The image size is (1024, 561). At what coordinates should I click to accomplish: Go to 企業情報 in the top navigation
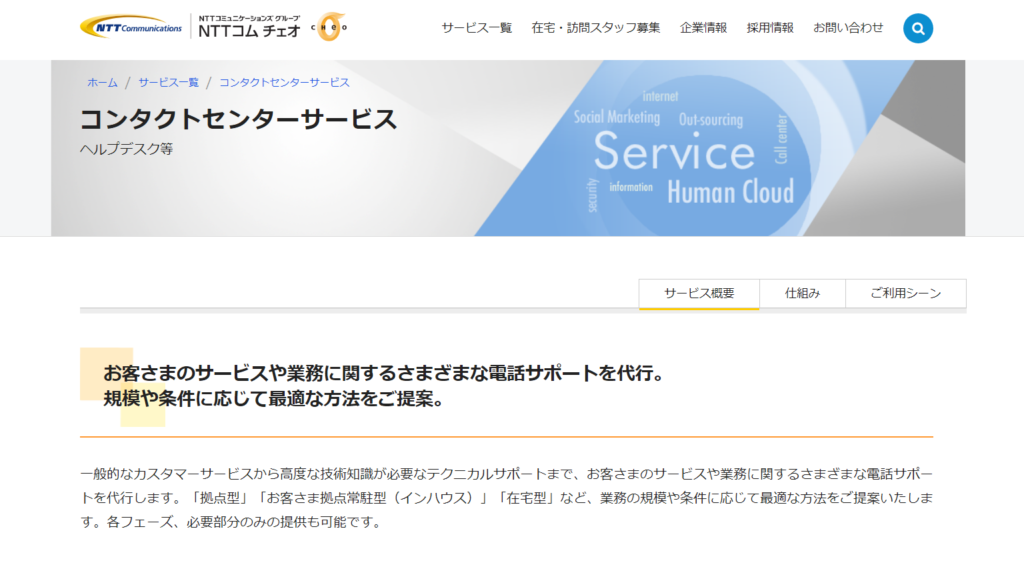703,28
